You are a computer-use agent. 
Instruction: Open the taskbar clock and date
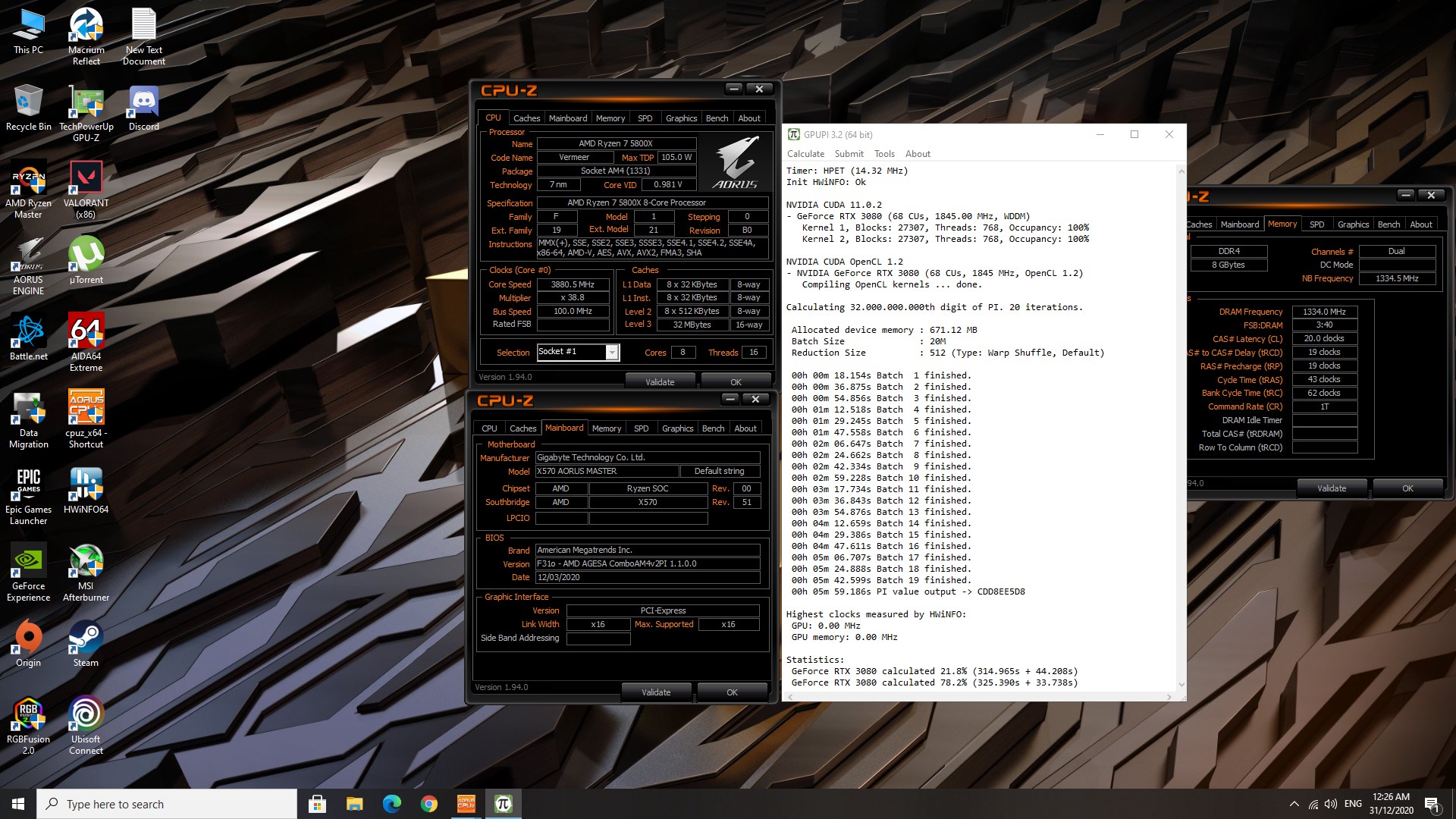[x=1391, y=804]
